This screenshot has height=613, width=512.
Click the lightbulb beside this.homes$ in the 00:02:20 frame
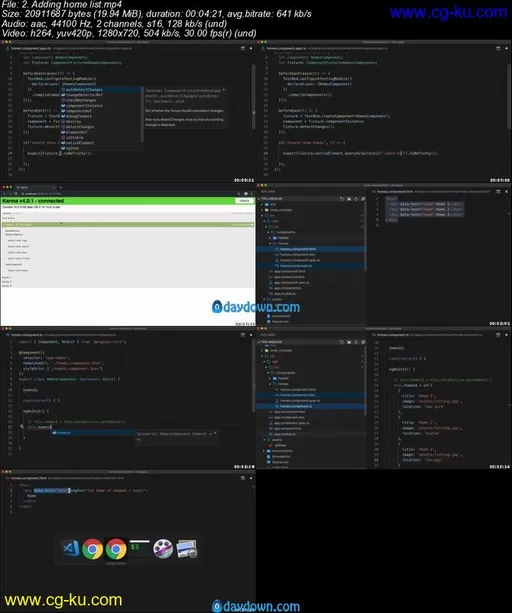tap(22, 427)
